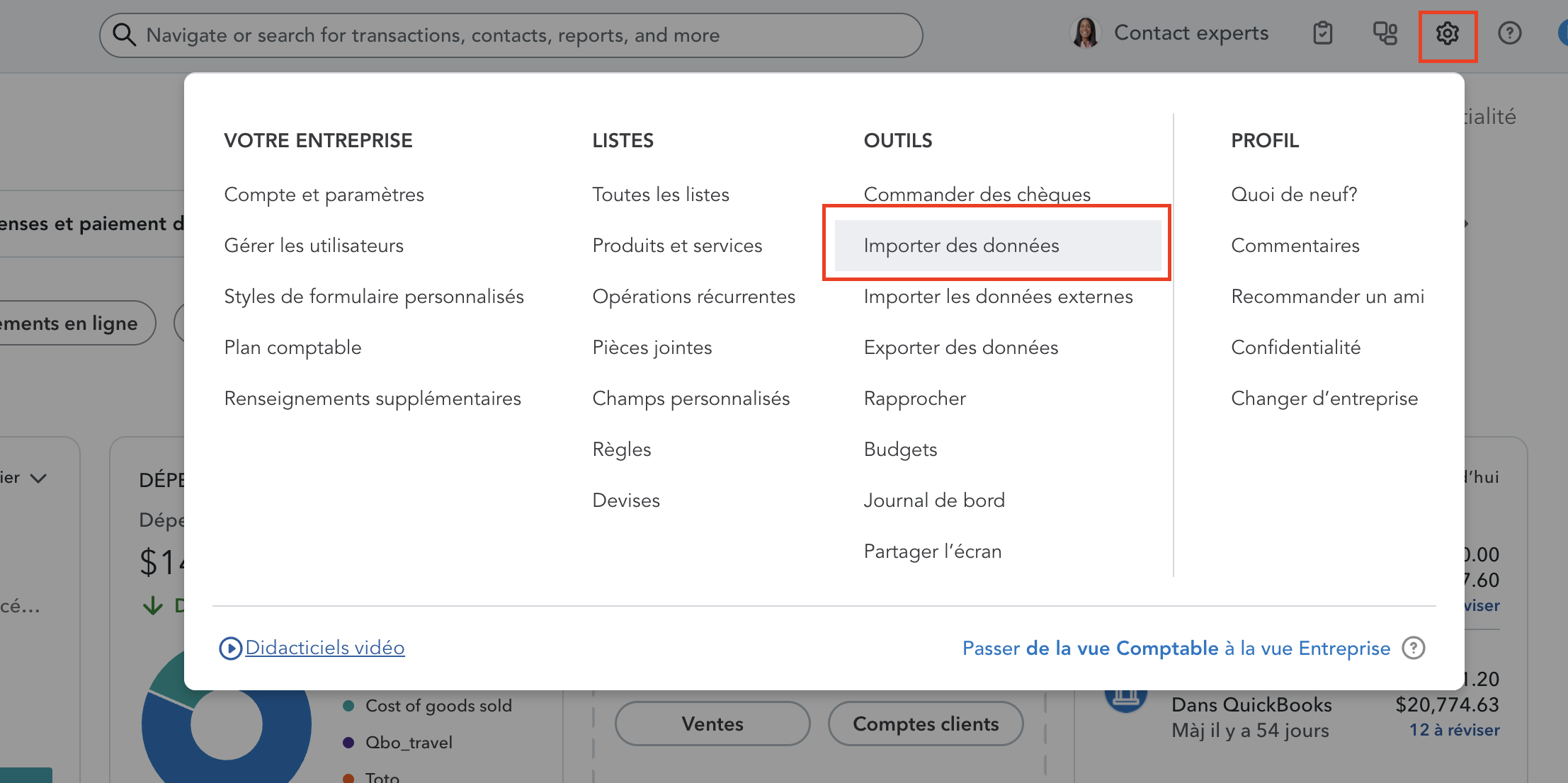
Task: Open Confidentialité under Profil
Action: pyautogui.click(x=1296, y=347)
